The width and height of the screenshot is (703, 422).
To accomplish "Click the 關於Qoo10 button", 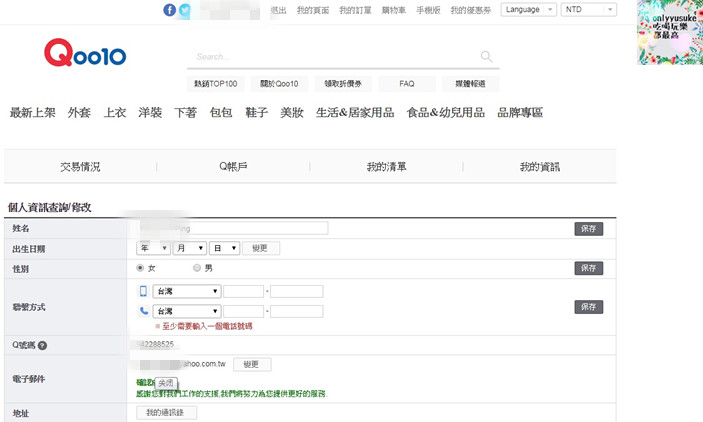I will [279, 84].
